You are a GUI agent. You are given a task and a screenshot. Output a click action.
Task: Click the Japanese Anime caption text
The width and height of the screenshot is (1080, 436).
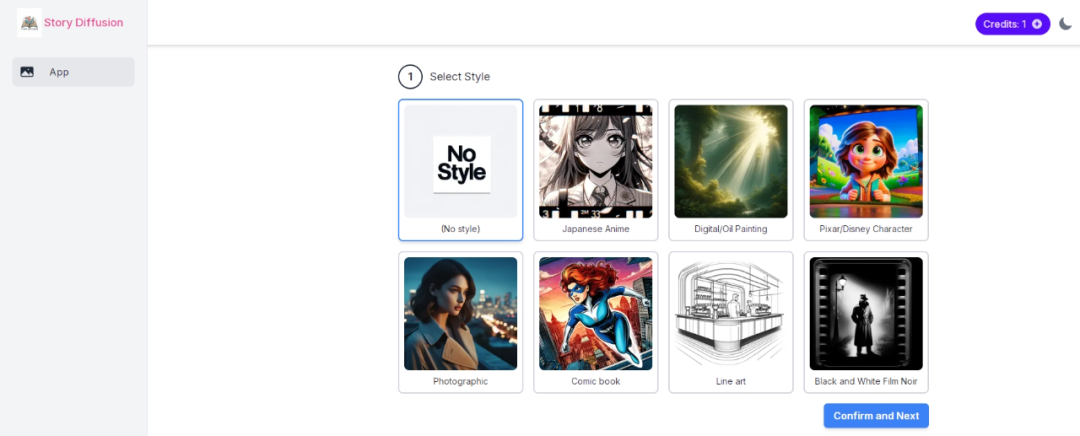pyautogui.click(x=596, y=229)
